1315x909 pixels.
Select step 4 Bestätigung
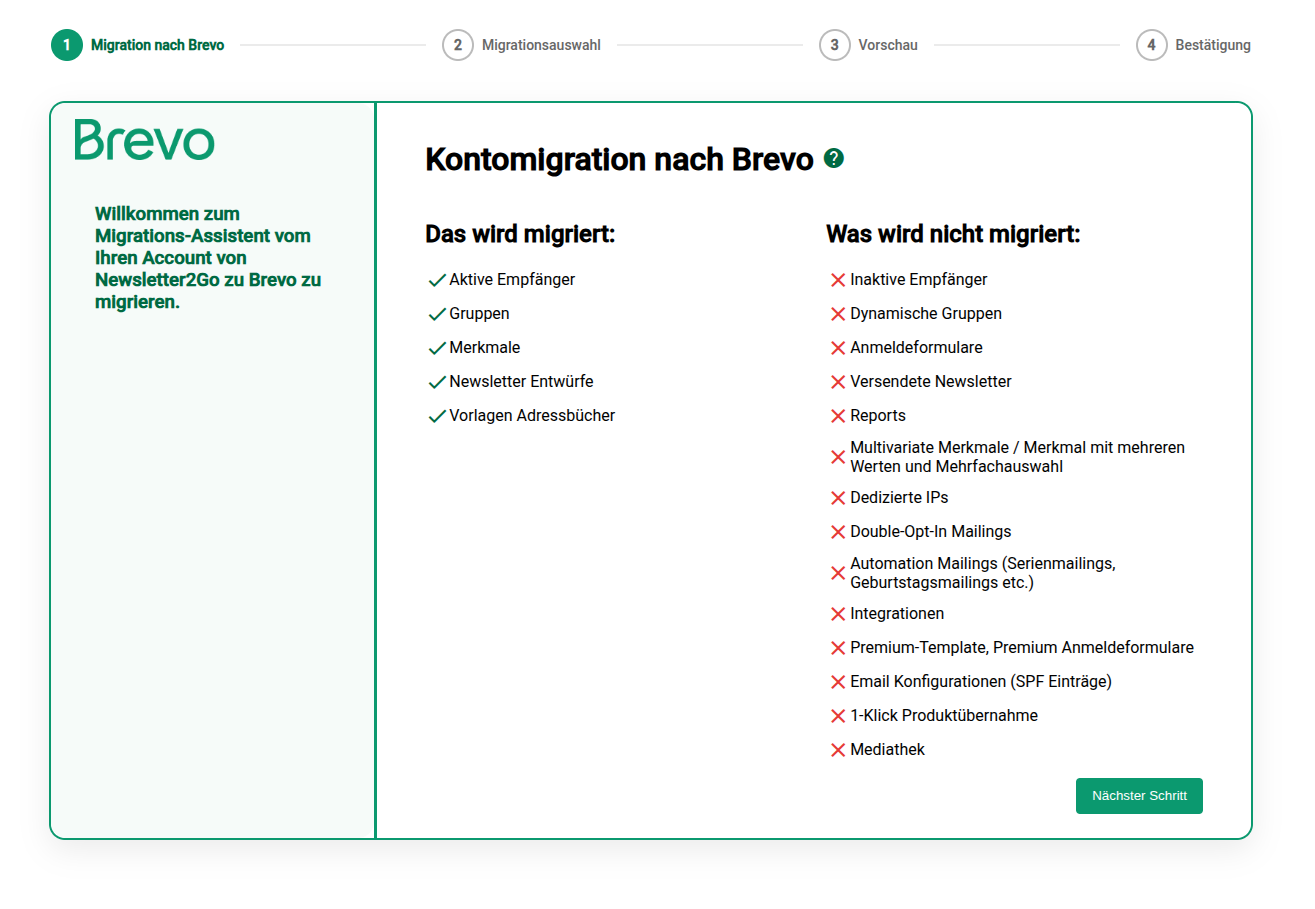1194,45
